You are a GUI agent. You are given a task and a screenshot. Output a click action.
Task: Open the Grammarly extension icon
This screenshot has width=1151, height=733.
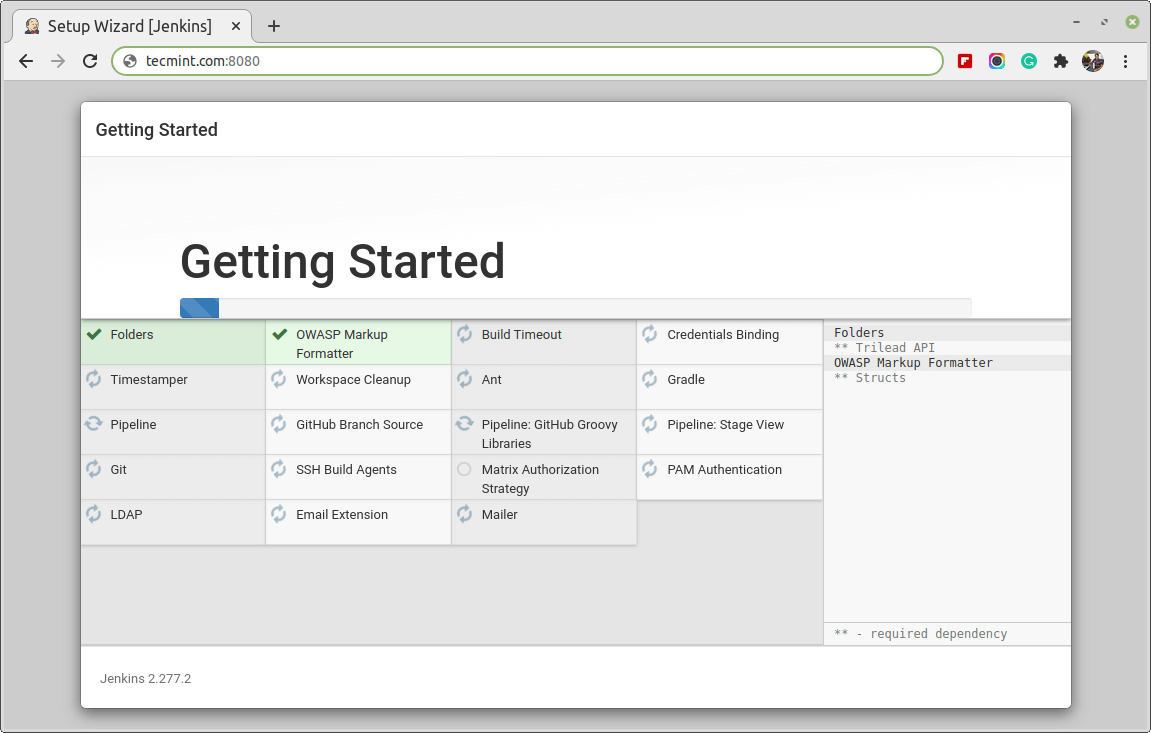pyautogui.click(x=1029, y=61)
